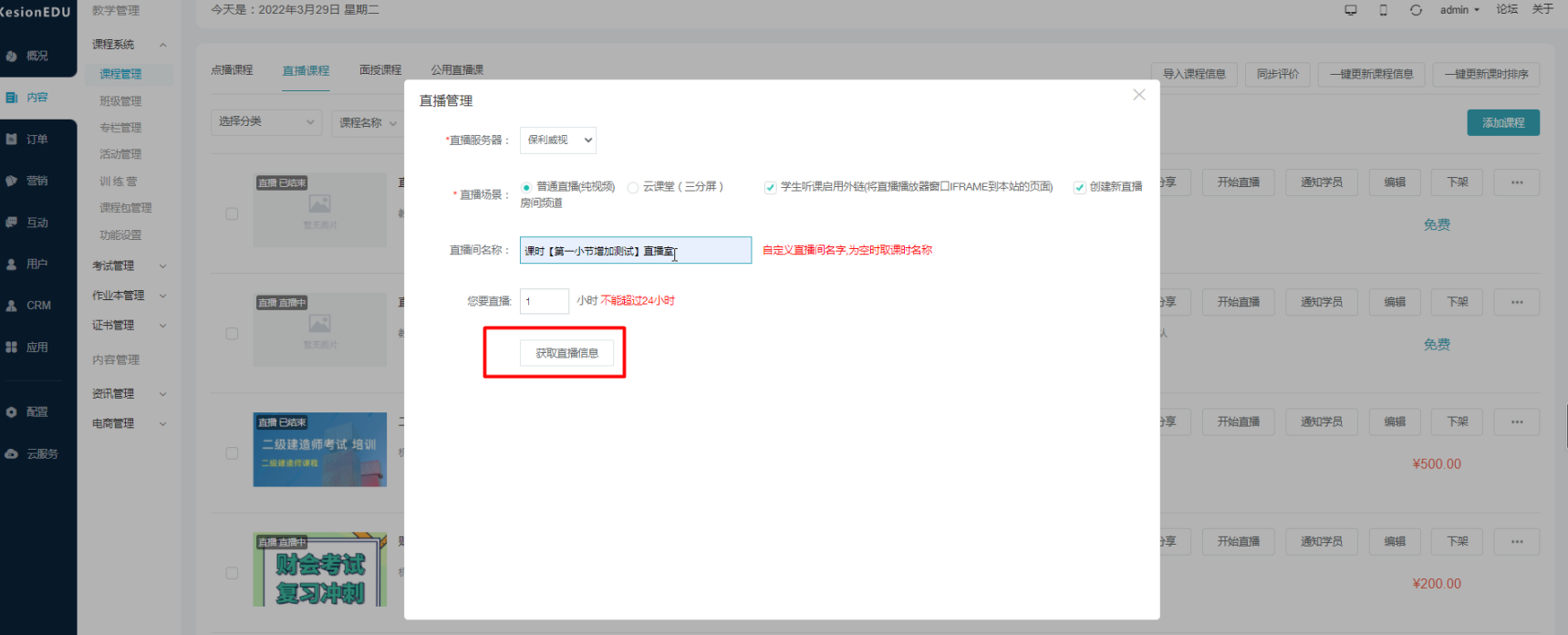
Task: Click the desktop monitor icon in top bar
Action: click(x=1350, y=10)
